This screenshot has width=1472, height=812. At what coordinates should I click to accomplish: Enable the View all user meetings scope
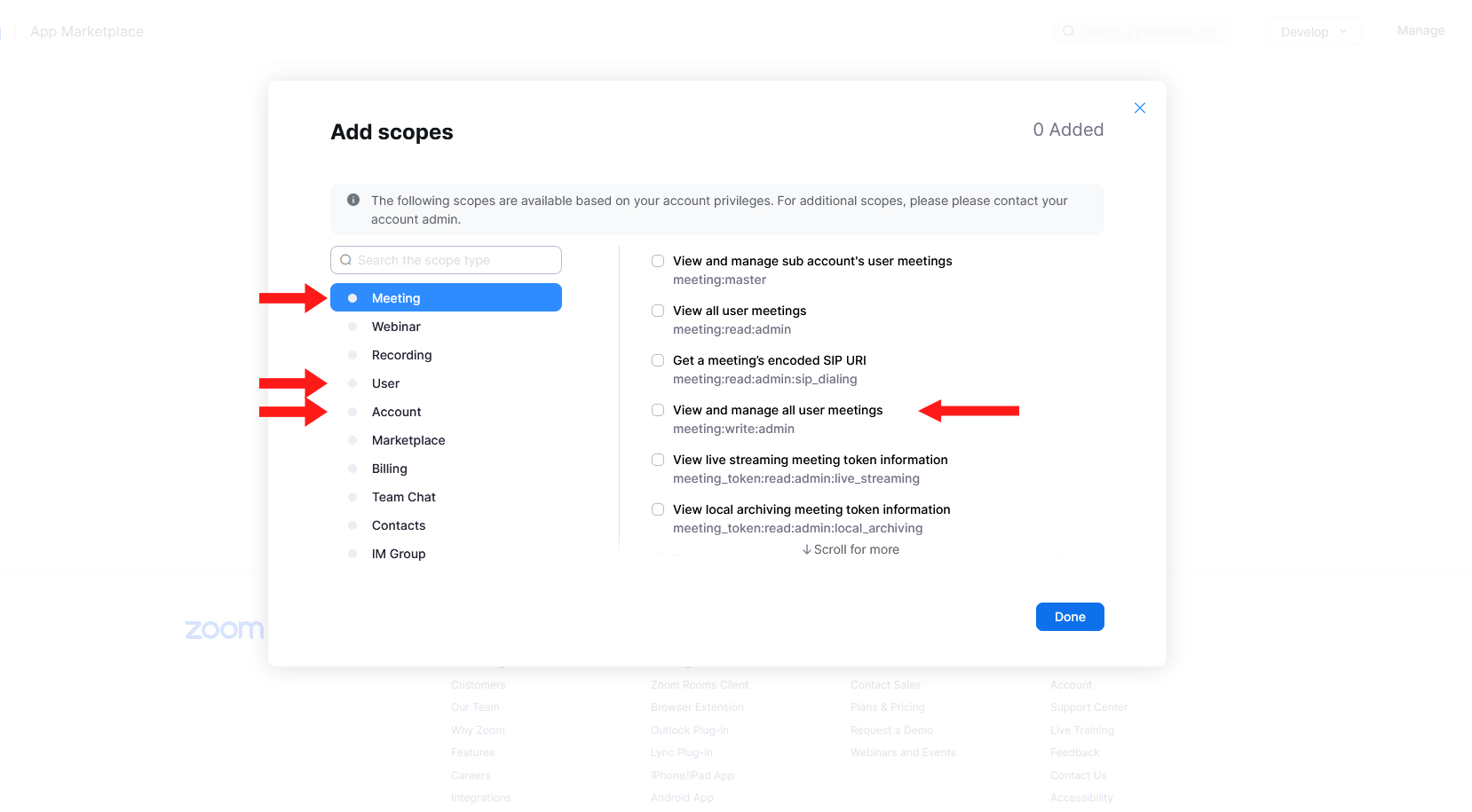point(658,311)
